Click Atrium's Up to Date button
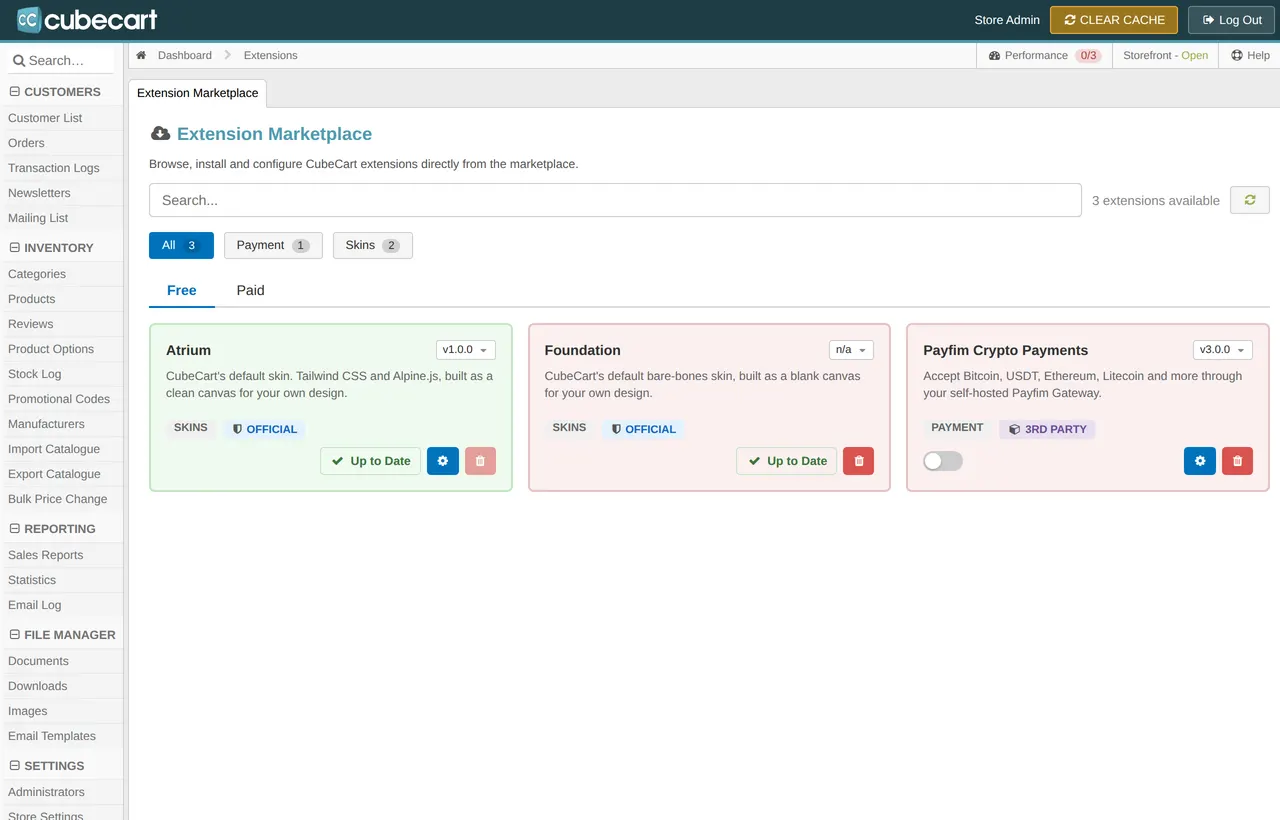Viewport: 1280px width, 820px height. pos(371,461)
